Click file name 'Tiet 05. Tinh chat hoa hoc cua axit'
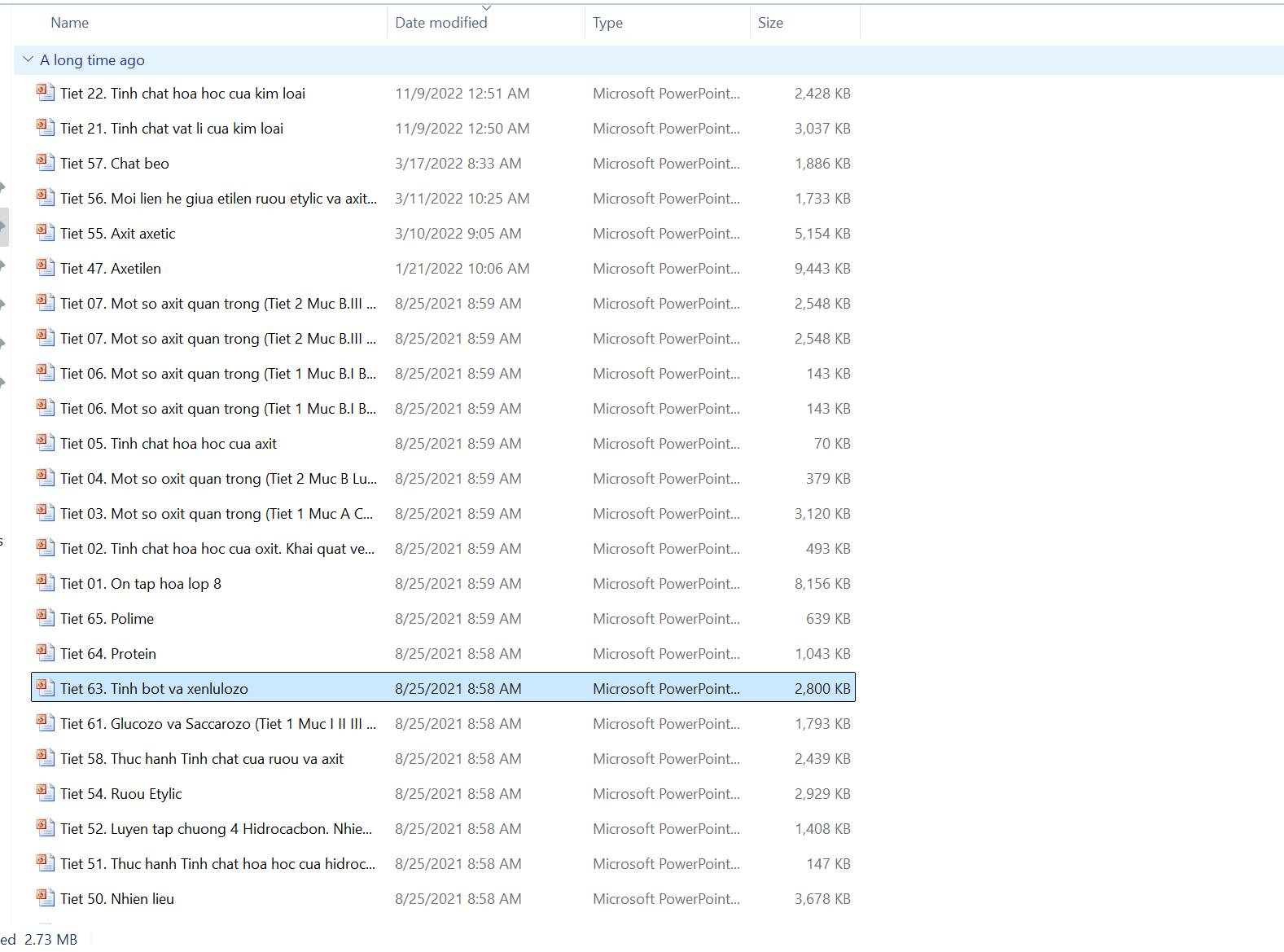 (169, 444)
